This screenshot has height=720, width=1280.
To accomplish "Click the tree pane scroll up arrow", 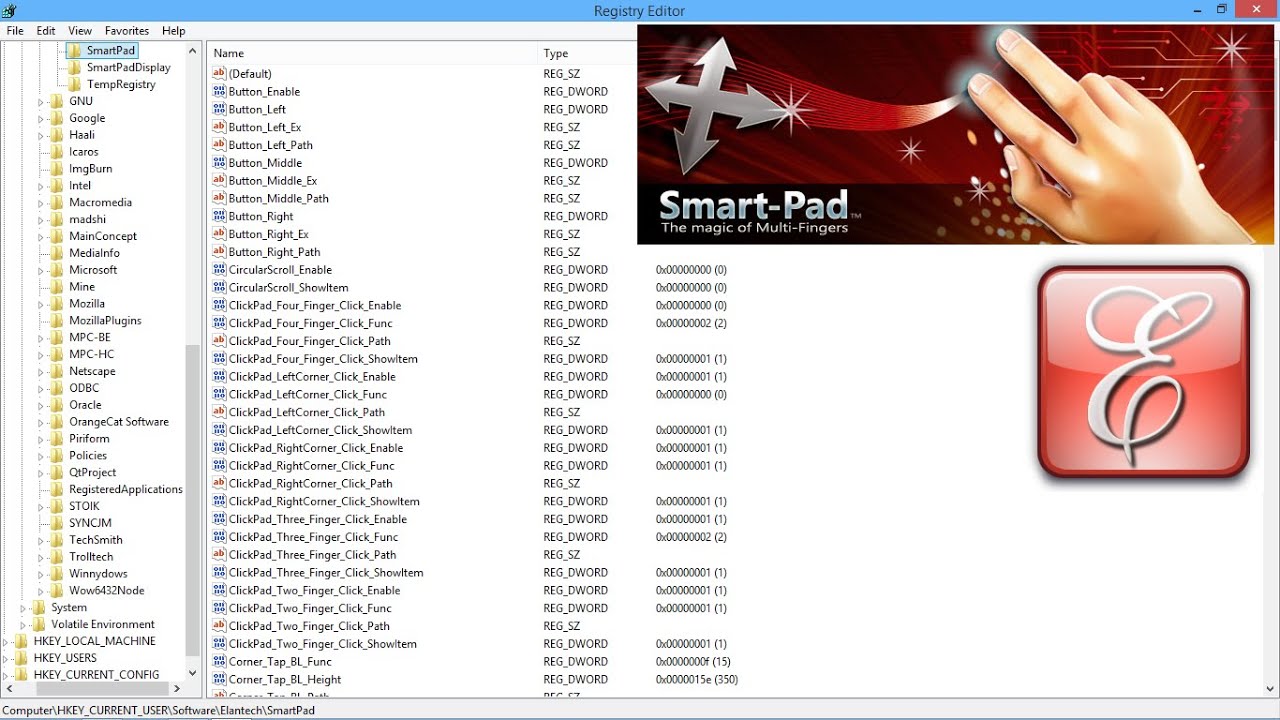I will point(193,50).
